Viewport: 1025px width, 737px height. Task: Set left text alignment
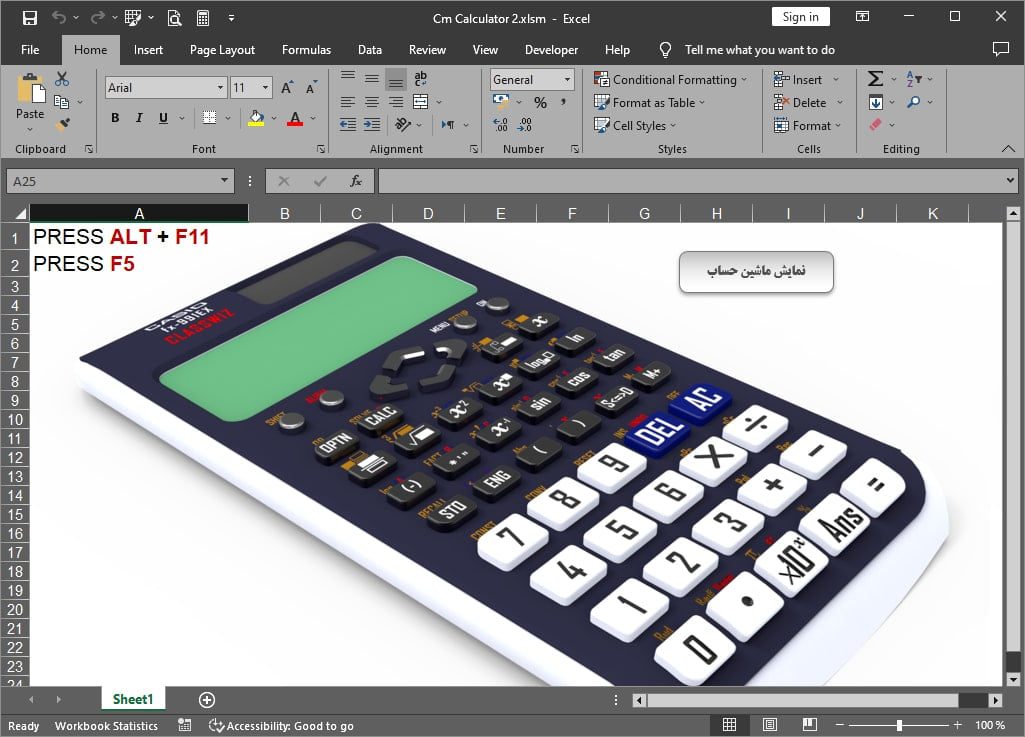coord(348,102)
